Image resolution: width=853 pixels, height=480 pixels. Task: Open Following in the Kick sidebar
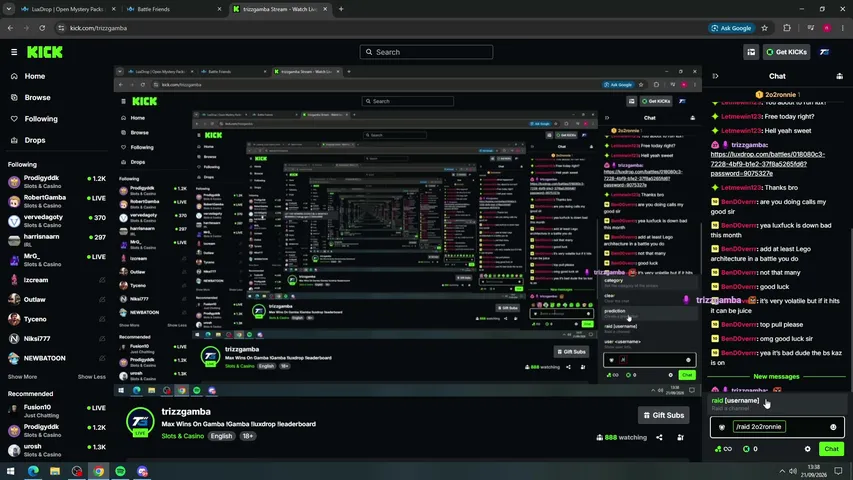[41, 119]
